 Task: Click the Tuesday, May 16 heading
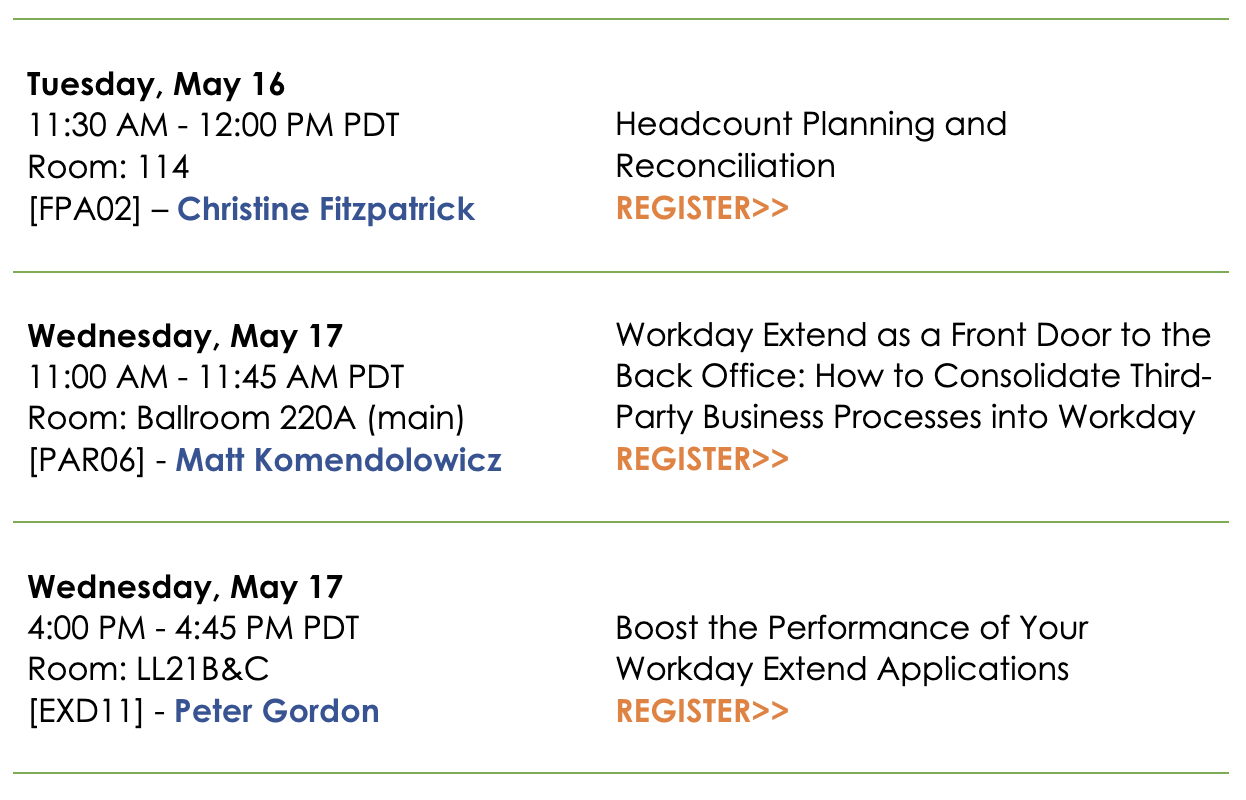156,84
